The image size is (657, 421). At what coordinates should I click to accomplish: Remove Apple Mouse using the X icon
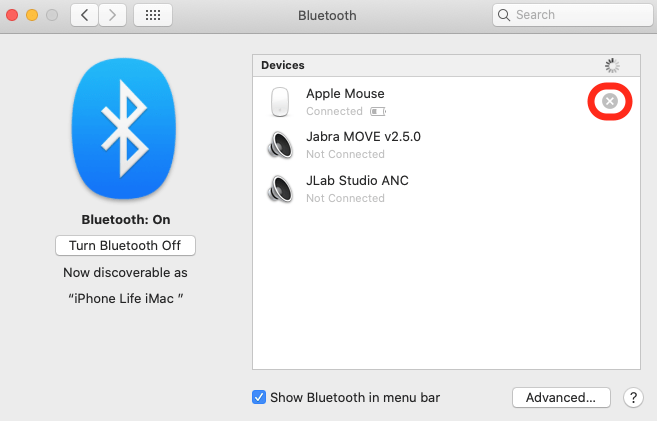click(610, 102)
